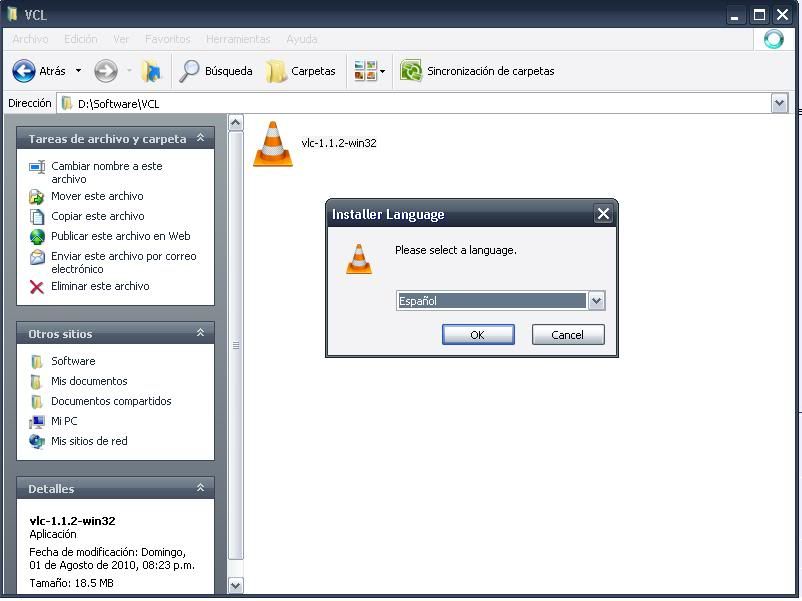Image resolution: width=802 pixels, height=601 pixels.
Task: Open the Archivo menu
Action: pyautogui.click(x=30, y=39)
